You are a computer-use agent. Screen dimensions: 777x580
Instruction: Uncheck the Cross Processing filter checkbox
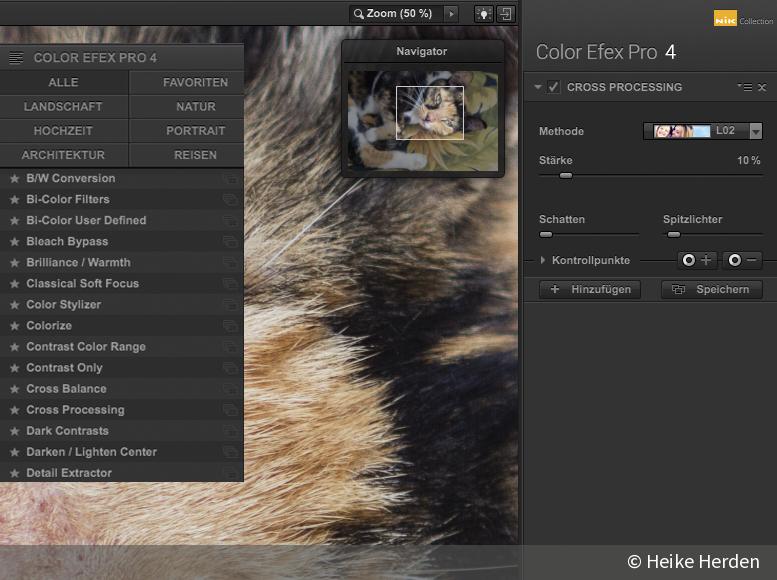(554, 88)
